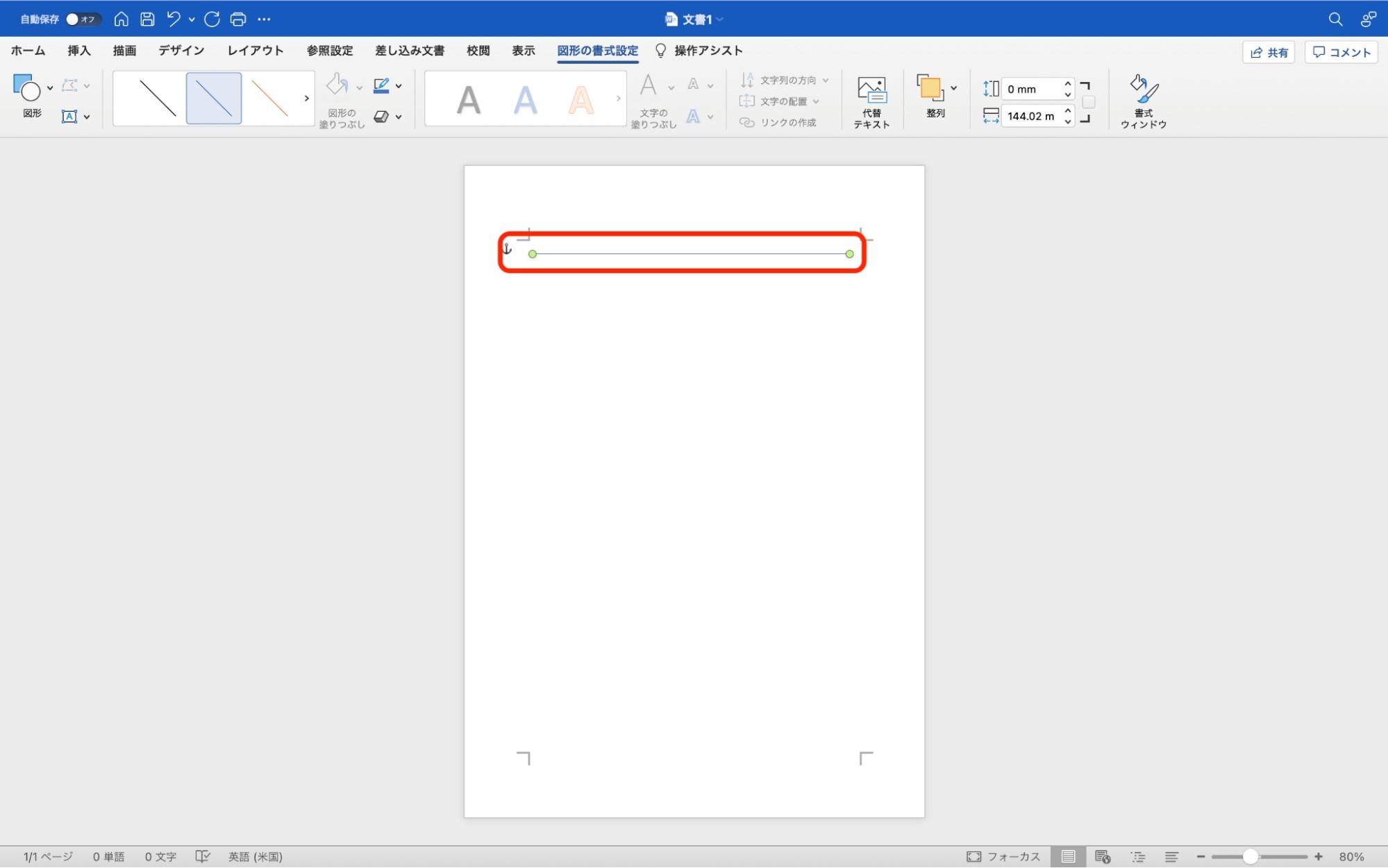Open more quick access options ellipsis
The image size is (1388, 868).
click(x=264, y=19)
